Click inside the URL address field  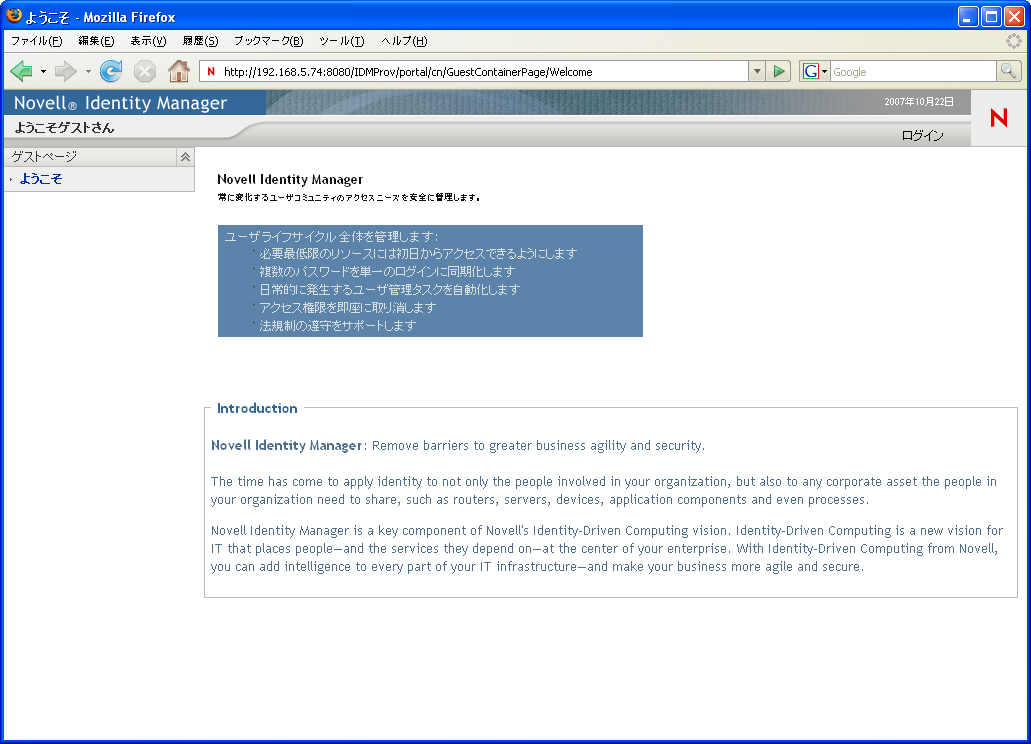[483, 72]
